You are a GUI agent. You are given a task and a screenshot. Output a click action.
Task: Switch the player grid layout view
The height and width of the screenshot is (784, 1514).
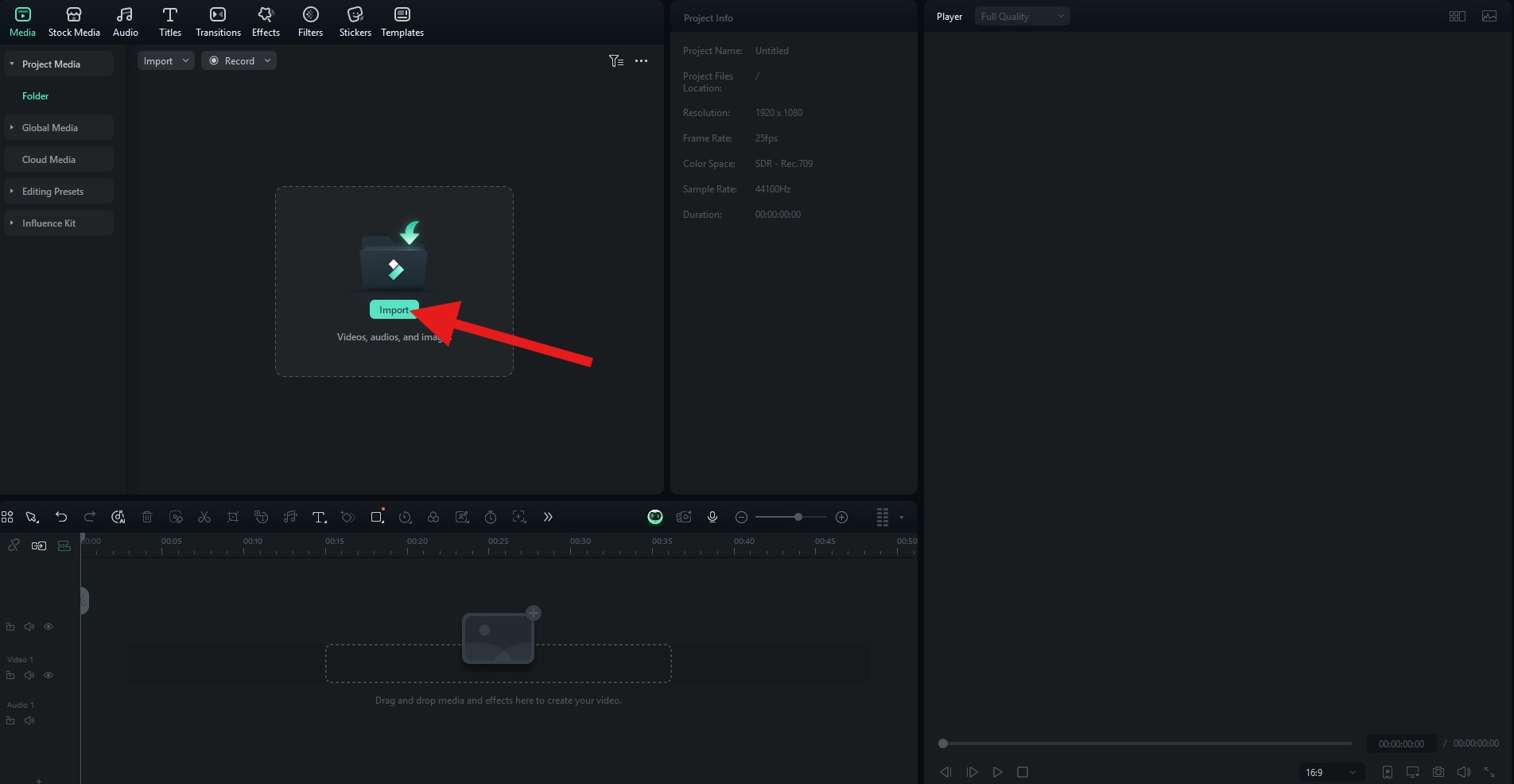[x=1457, y=16]
